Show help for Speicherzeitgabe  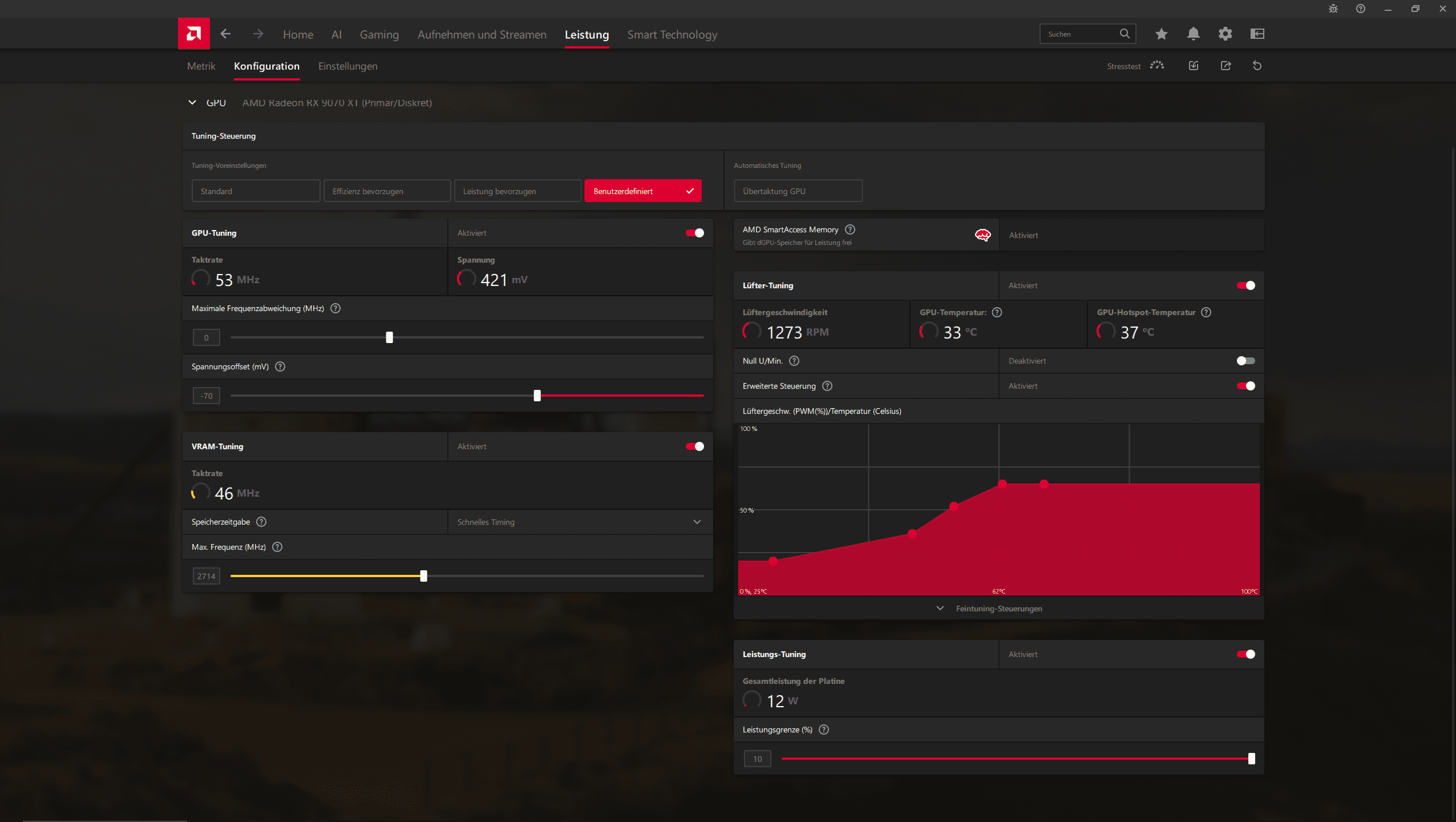[261, 522]
